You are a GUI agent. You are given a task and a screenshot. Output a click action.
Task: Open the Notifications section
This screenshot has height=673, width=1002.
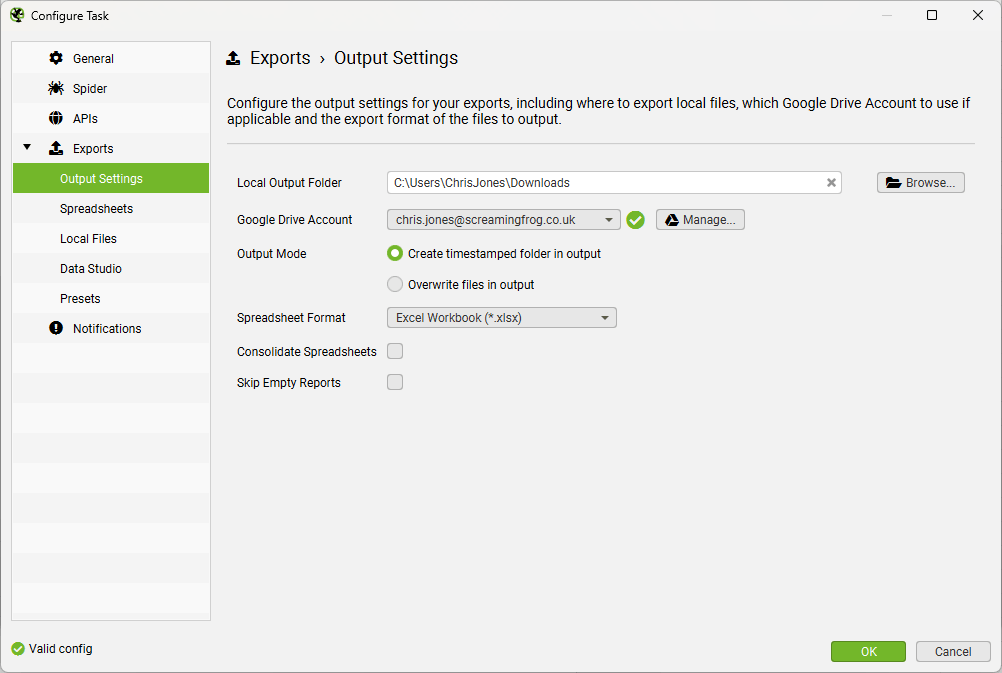pyautogui.click(x=111, y=328)
